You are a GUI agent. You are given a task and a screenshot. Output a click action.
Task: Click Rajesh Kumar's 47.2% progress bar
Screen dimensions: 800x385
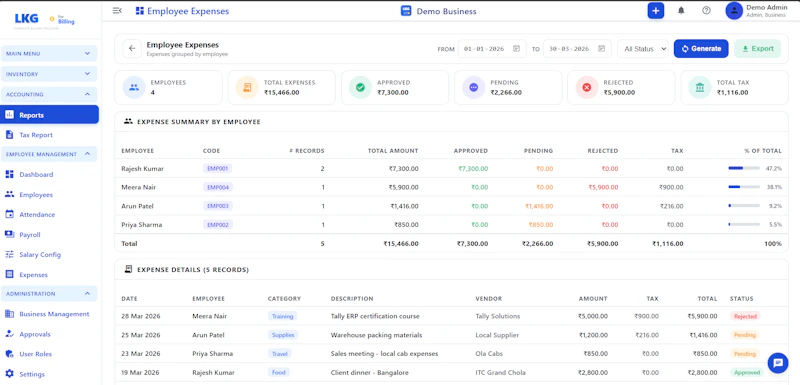pyautogui.click(x=744, y=168)
